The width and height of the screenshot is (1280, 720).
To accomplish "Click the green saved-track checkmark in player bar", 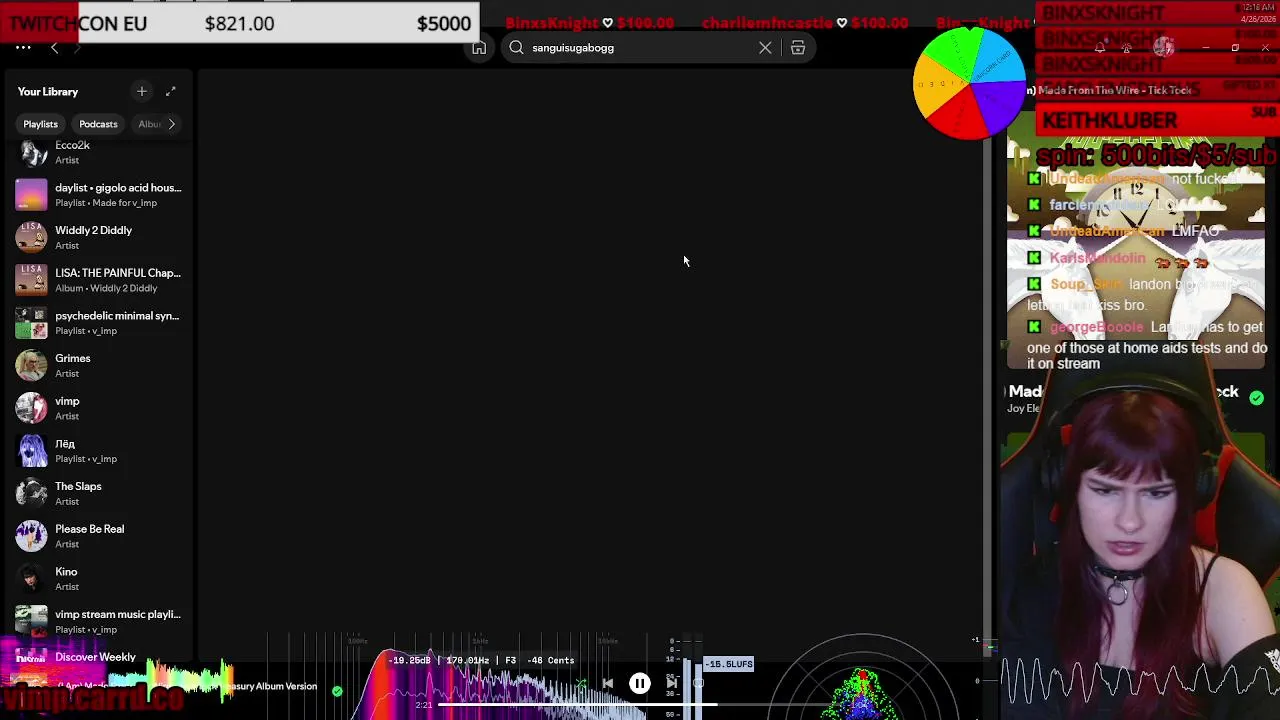I will 337,691.
